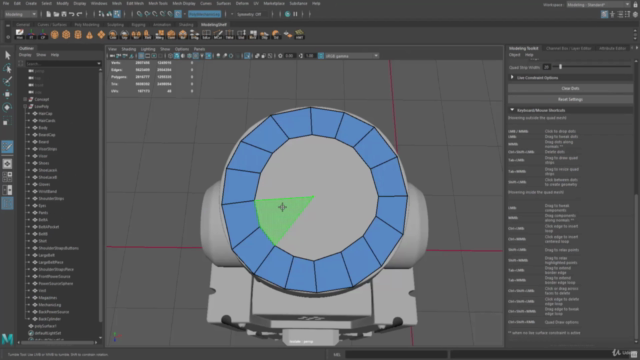Screen dimensions: 640x360
Task: Create a polygon cube from the shelf
Action: [66, 35]
